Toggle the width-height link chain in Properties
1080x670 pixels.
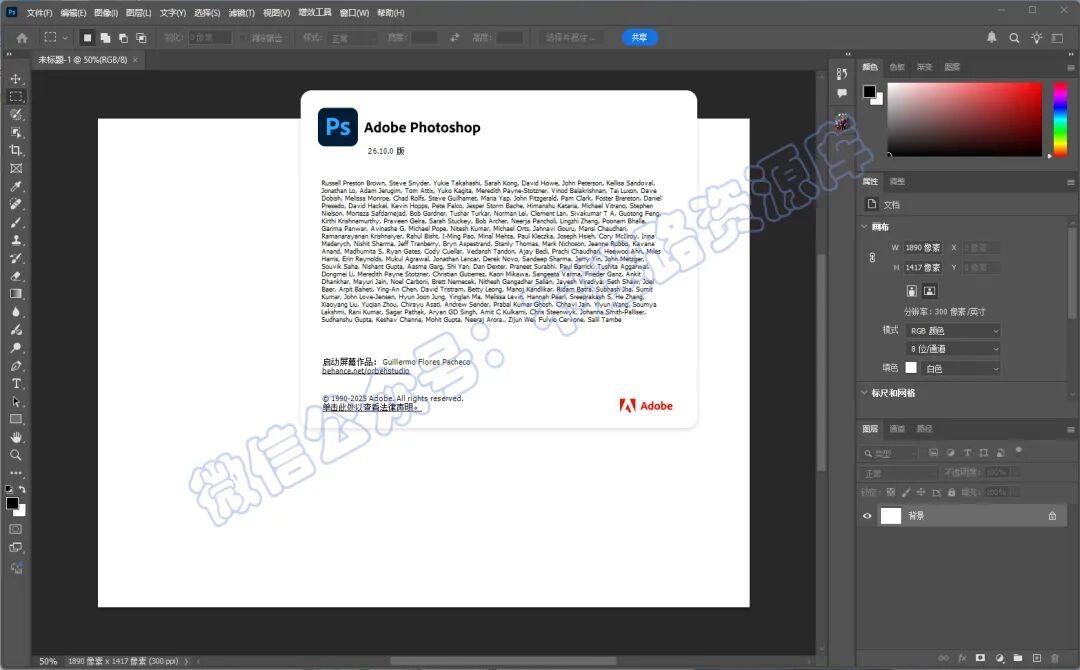[872, 258]
